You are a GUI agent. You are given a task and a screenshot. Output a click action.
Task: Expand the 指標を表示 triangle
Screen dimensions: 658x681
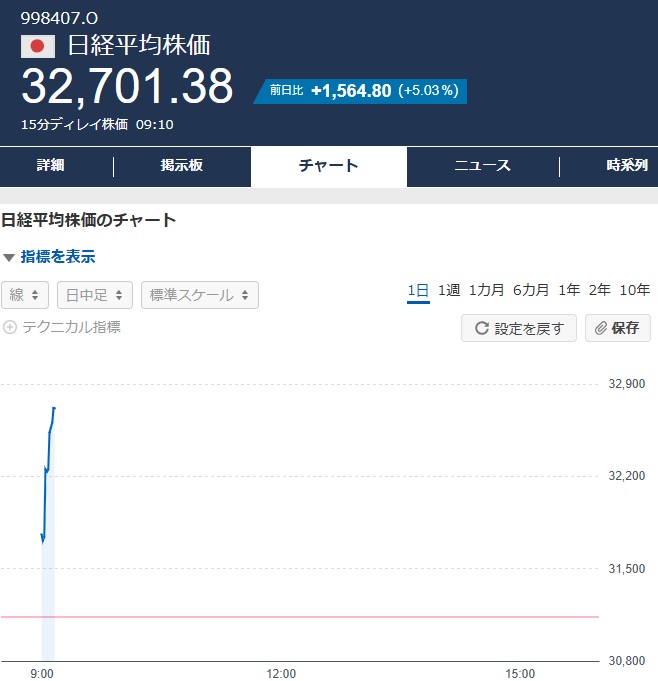[9, 257]
